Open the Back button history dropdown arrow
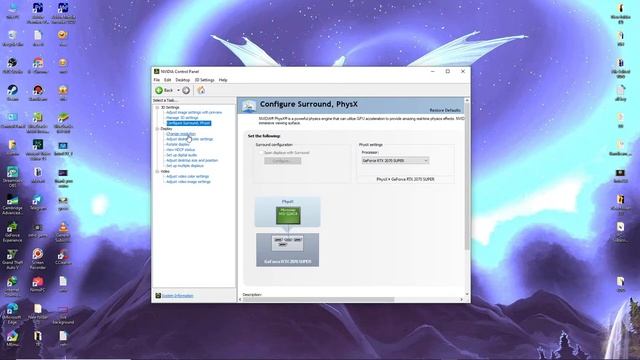 click(x=178, y=90)
